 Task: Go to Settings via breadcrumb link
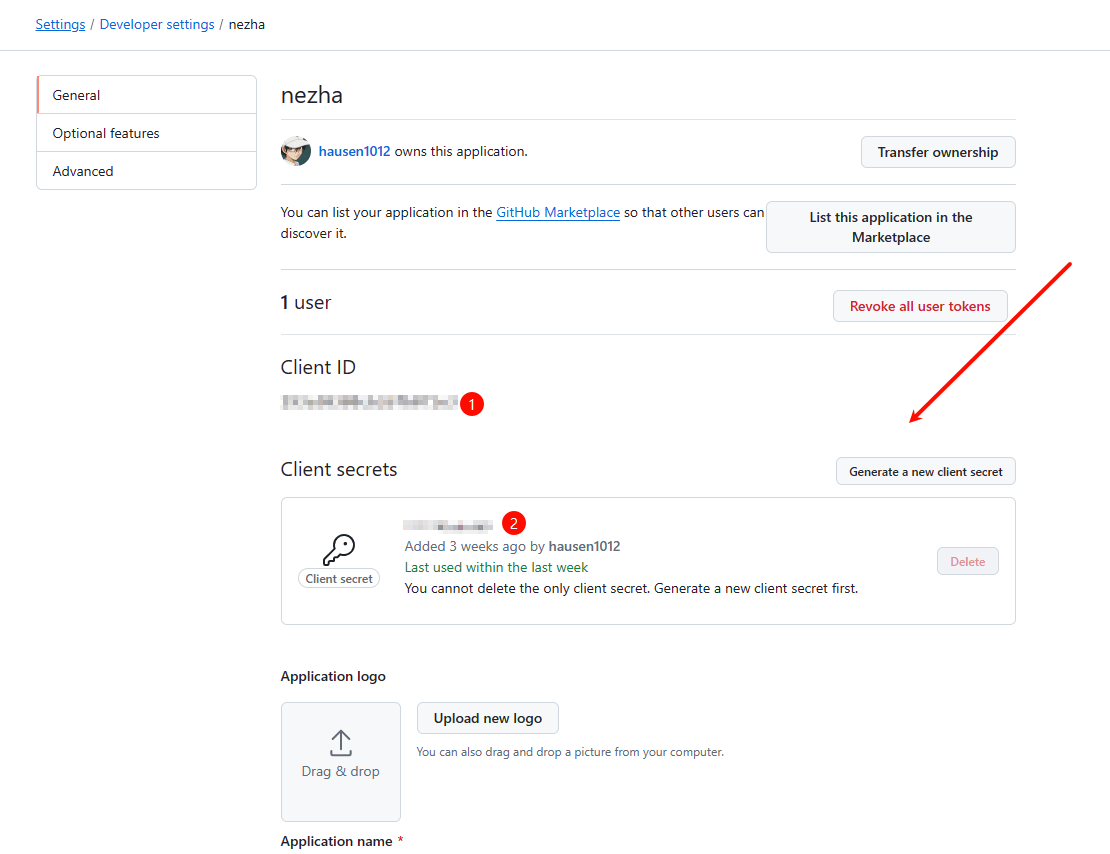[60, 24]
